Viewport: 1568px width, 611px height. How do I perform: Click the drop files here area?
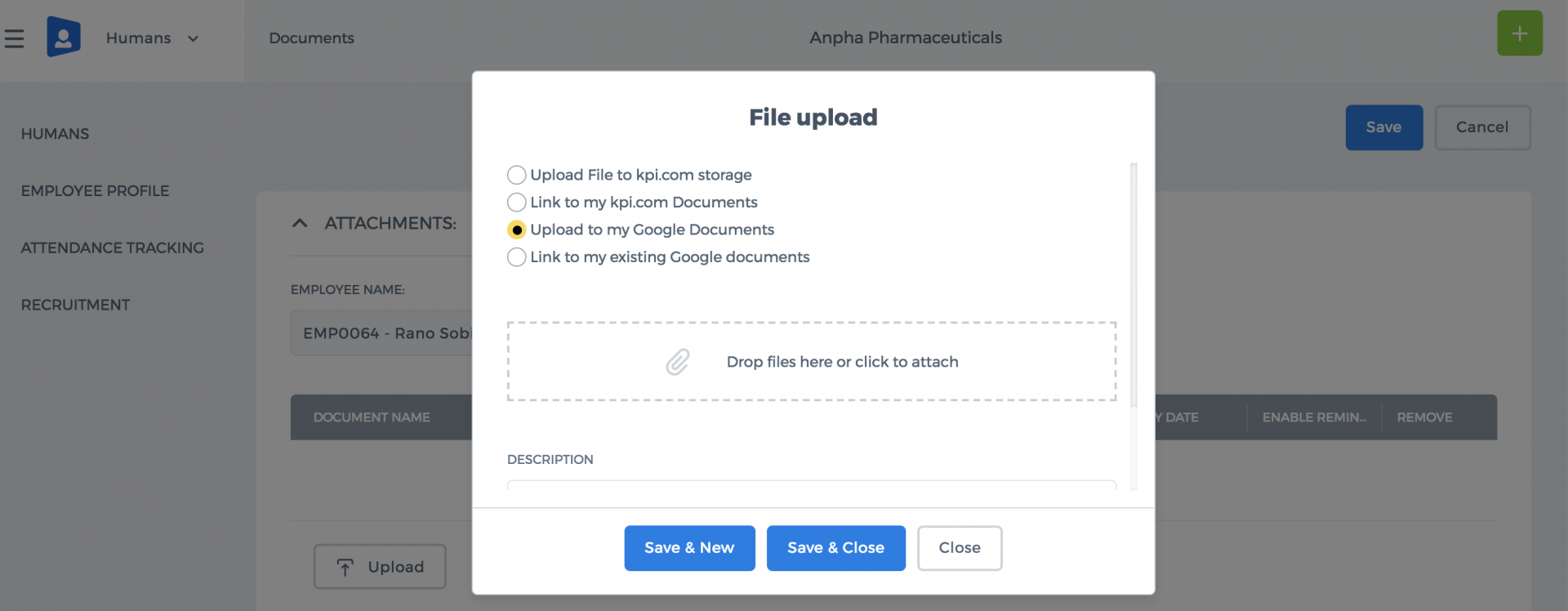click(x=812, y=362)
